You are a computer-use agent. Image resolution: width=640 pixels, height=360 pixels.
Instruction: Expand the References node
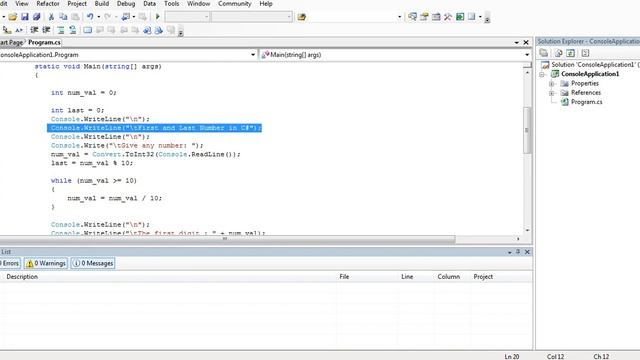pos(552,93)
